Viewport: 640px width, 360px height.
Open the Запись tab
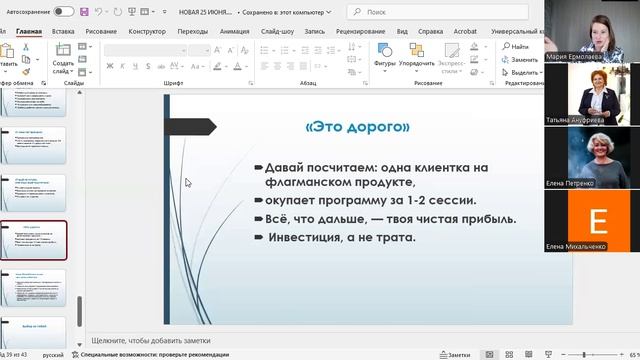[315, 31]
